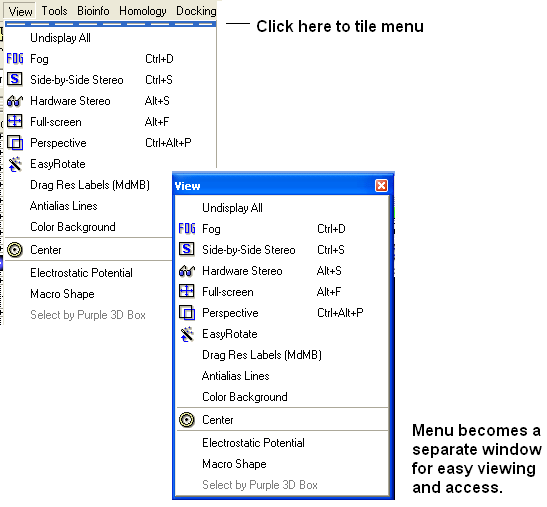The image size is (547, 507).
Task: Open the Bioinfo menu
Action: click(93, 11)
